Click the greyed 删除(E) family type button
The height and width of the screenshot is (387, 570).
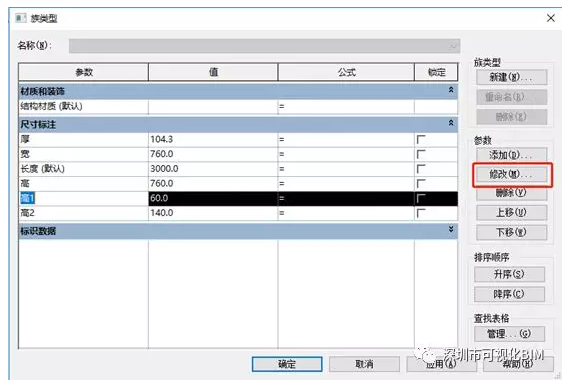pyautogui.click(x=511, y=117)
